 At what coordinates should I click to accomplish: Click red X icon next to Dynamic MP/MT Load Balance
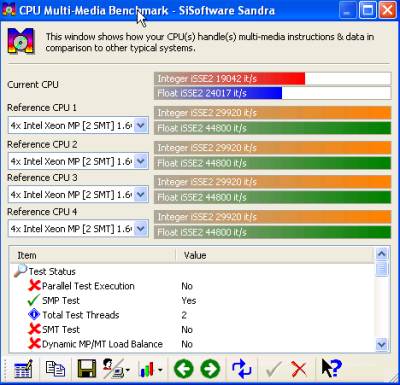34,344
